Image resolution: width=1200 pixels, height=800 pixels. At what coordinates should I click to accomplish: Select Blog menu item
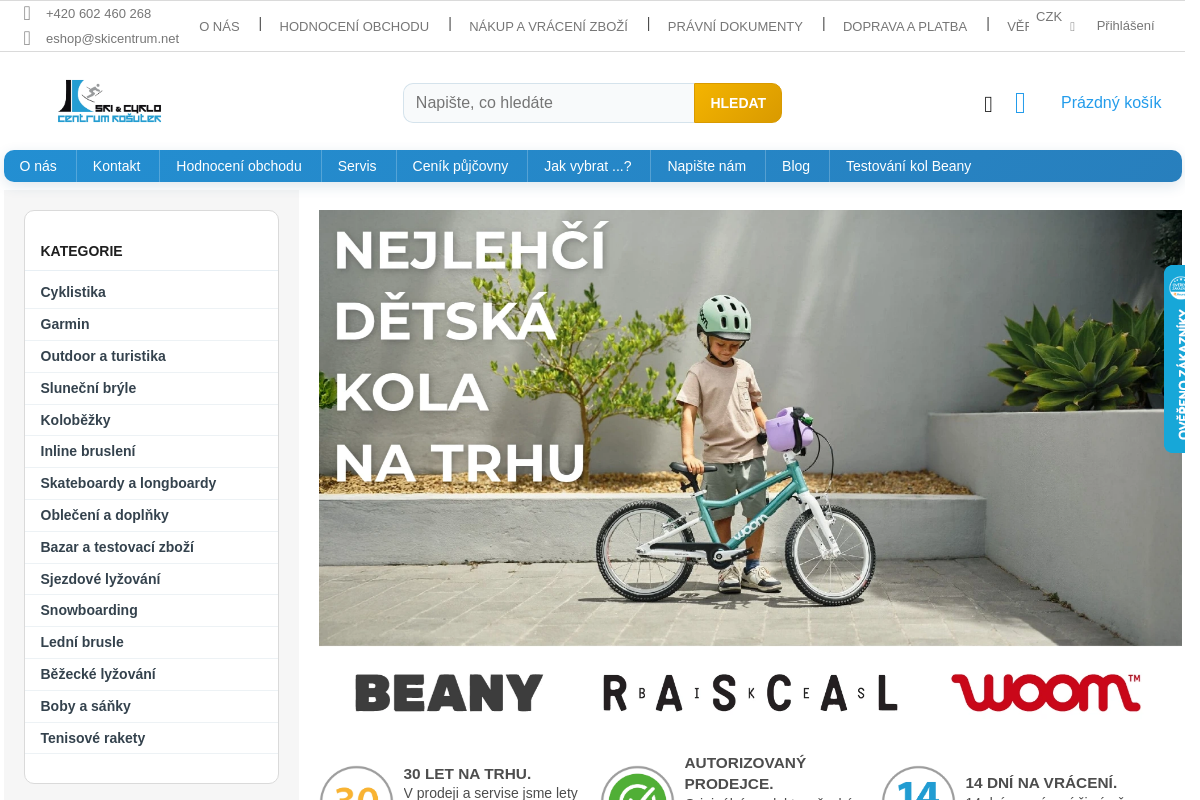[x=796, y=166]
